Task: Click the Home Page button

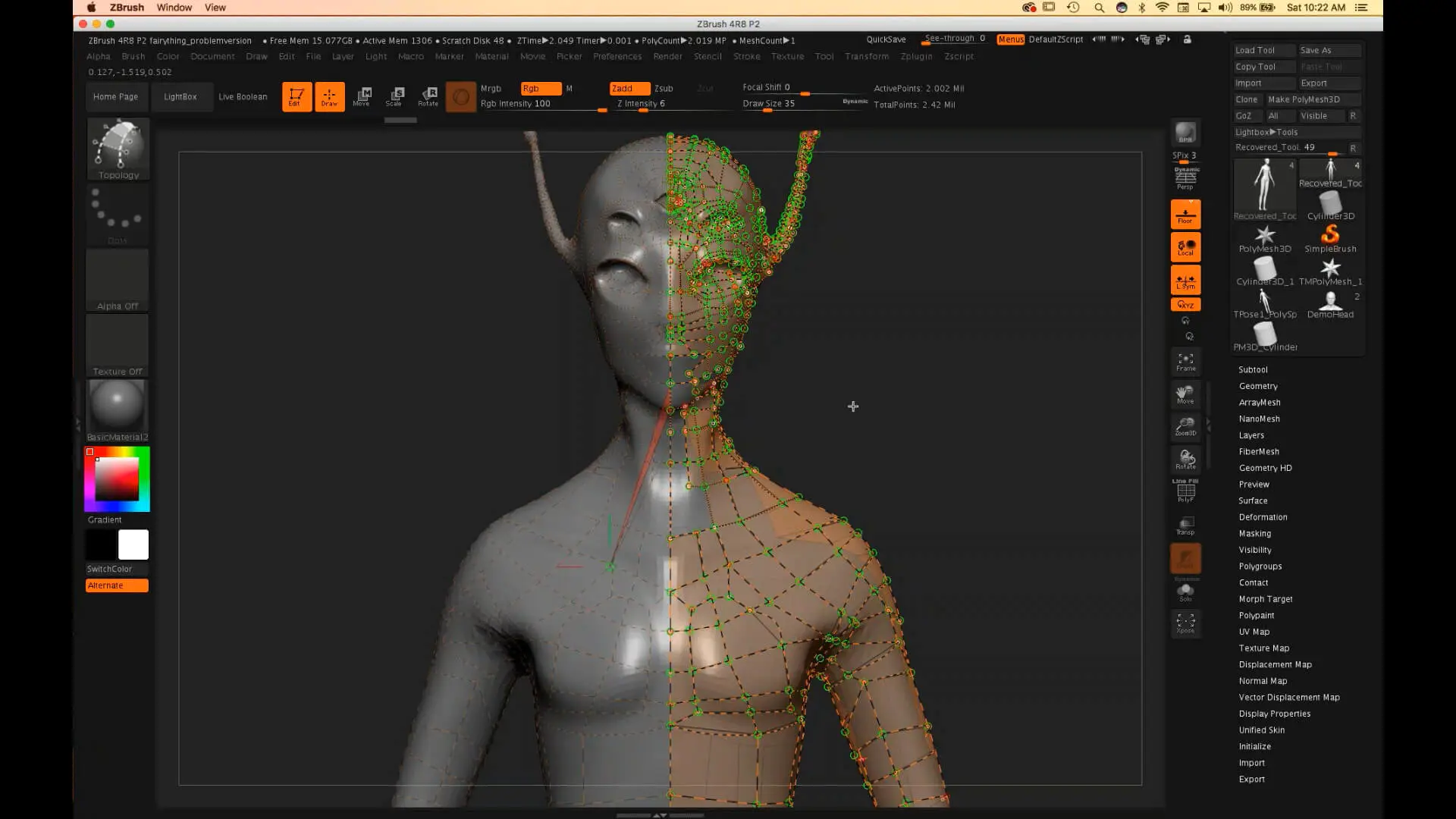Action: [x=115, y=97]
